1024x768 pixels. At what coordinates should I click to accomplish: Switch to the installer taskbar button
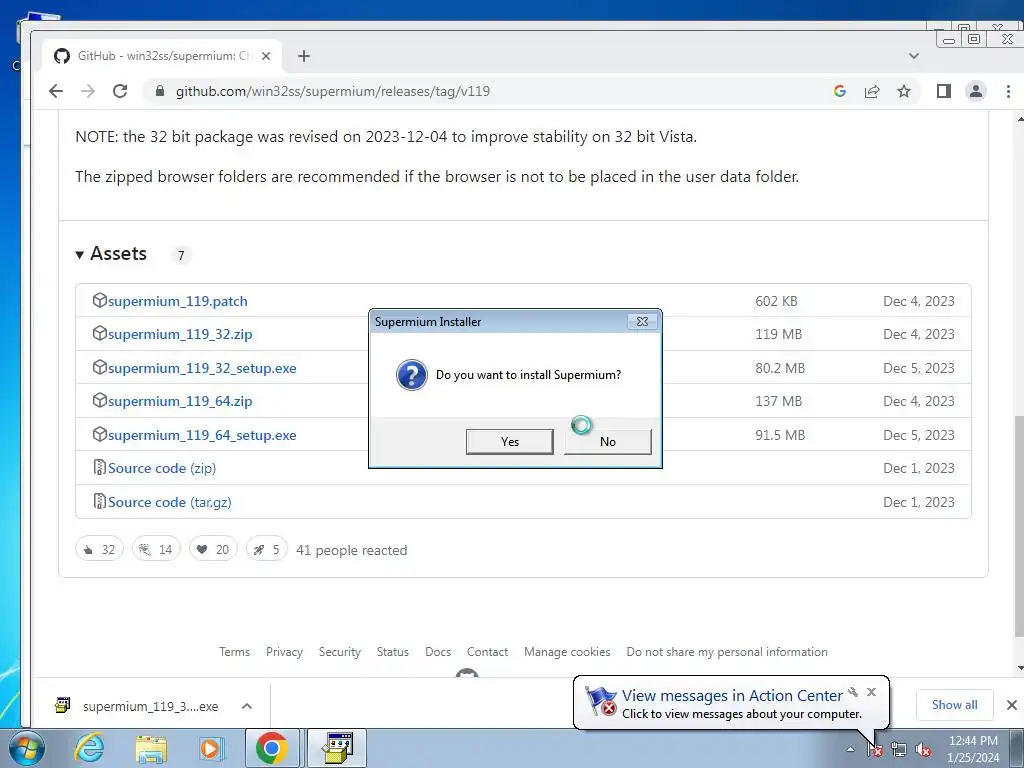click(x=337, y=748)
